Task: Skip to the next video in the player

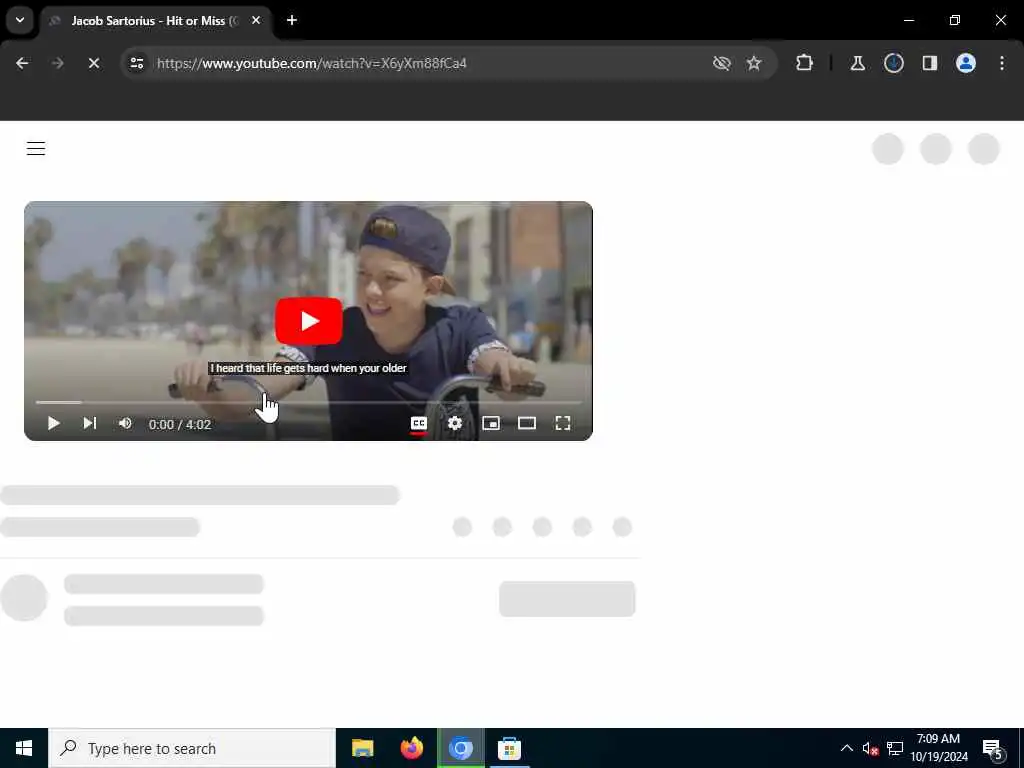Action: pyautogui.click(x=89, y=423)
